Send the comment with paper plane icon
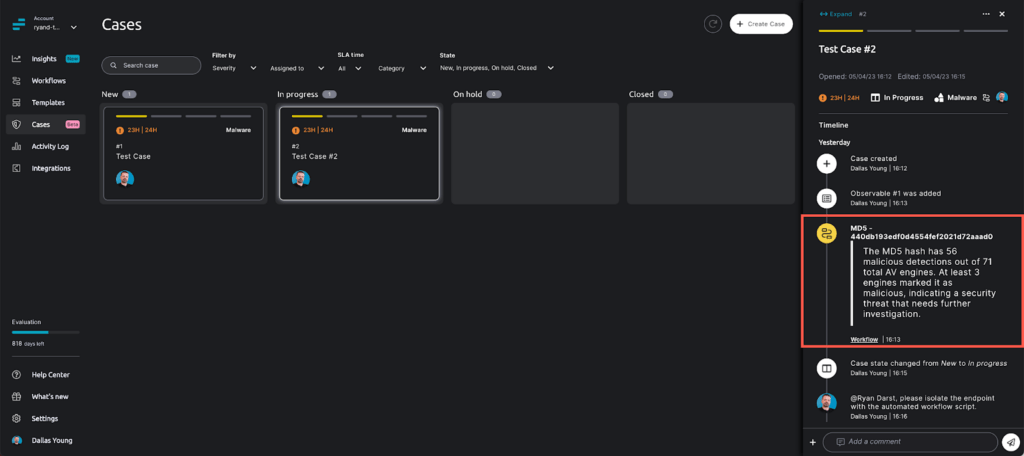1024x456 pixels. click(1011, 441)
